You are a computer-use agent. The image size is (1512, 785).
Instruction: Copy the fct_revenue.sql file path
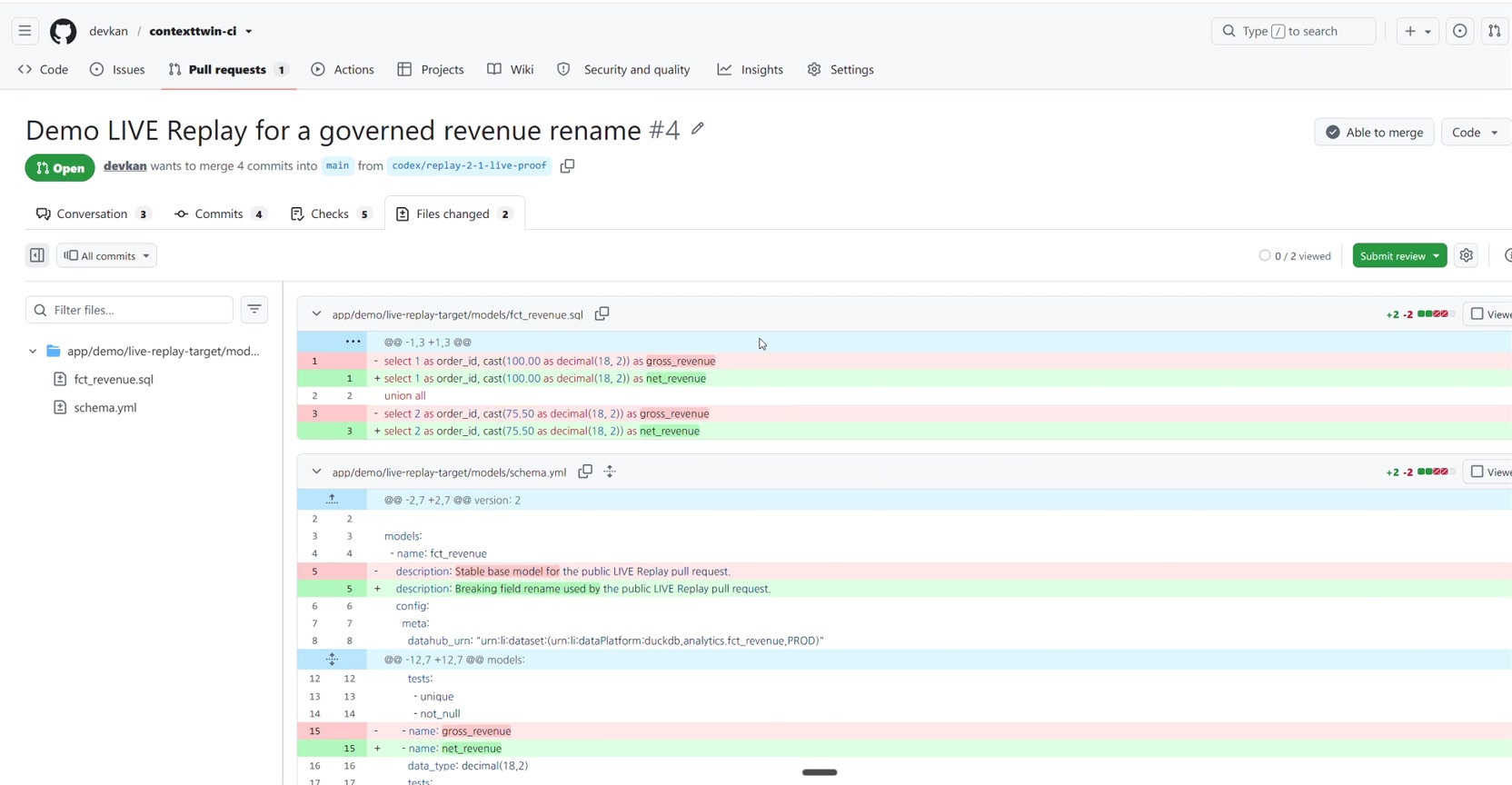(x=602, y=314)
